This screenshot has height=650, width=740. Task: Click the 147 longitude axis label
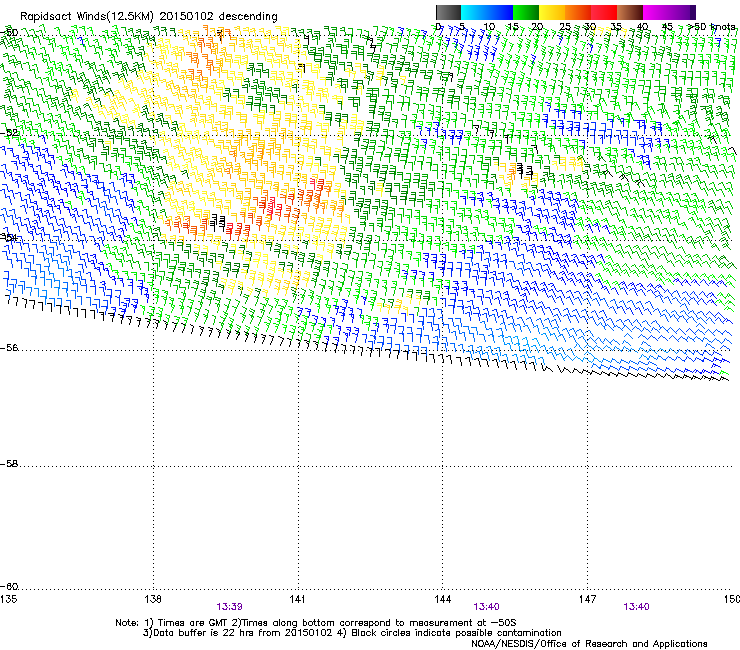(x=588, y=599)
